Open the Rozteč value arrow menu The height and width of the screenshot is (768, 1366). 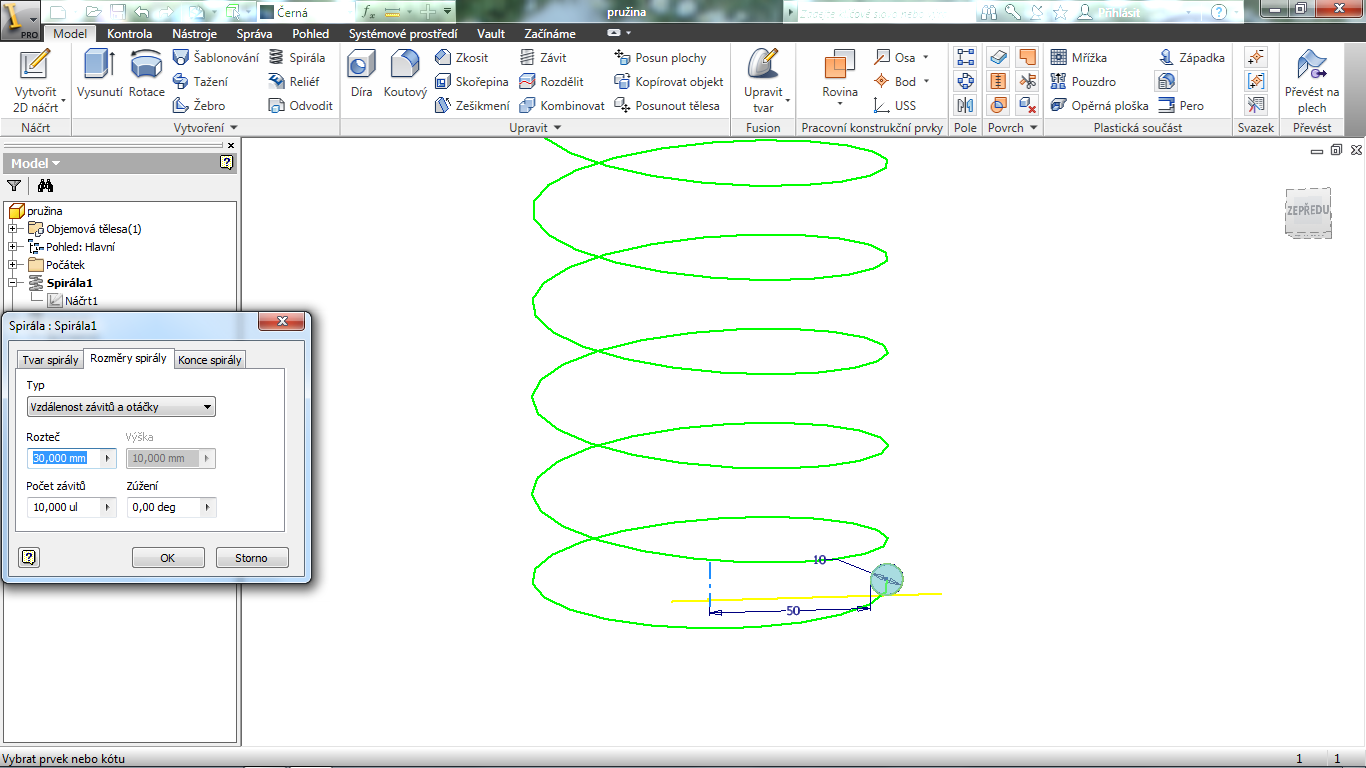108,458
